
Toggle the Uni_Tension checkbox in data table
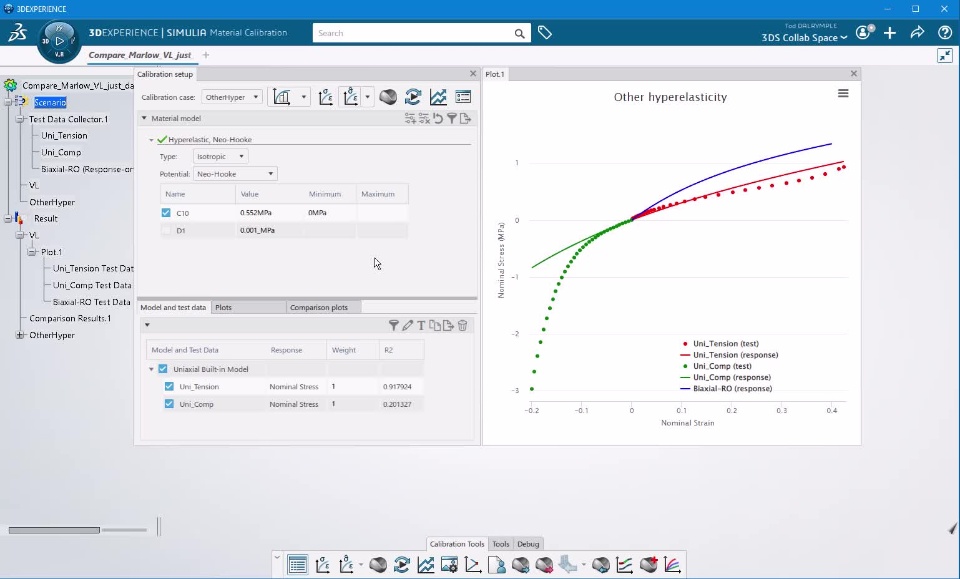point(169,386)
